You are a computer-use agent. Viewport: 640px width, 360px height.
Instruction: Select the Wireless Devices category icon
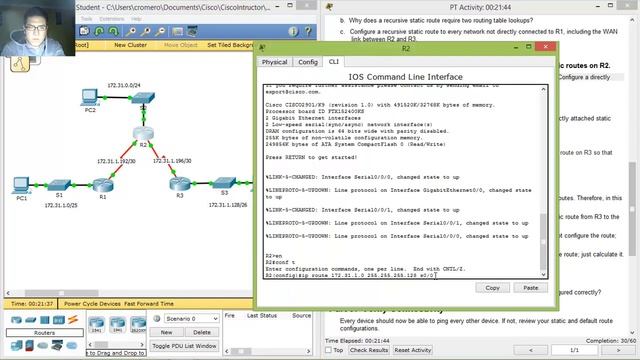point(59,320)
